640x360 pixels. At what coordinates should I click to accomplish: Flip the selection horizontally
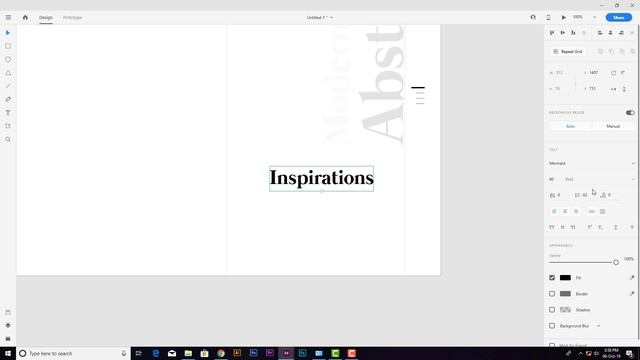click(x=613, y=89)
